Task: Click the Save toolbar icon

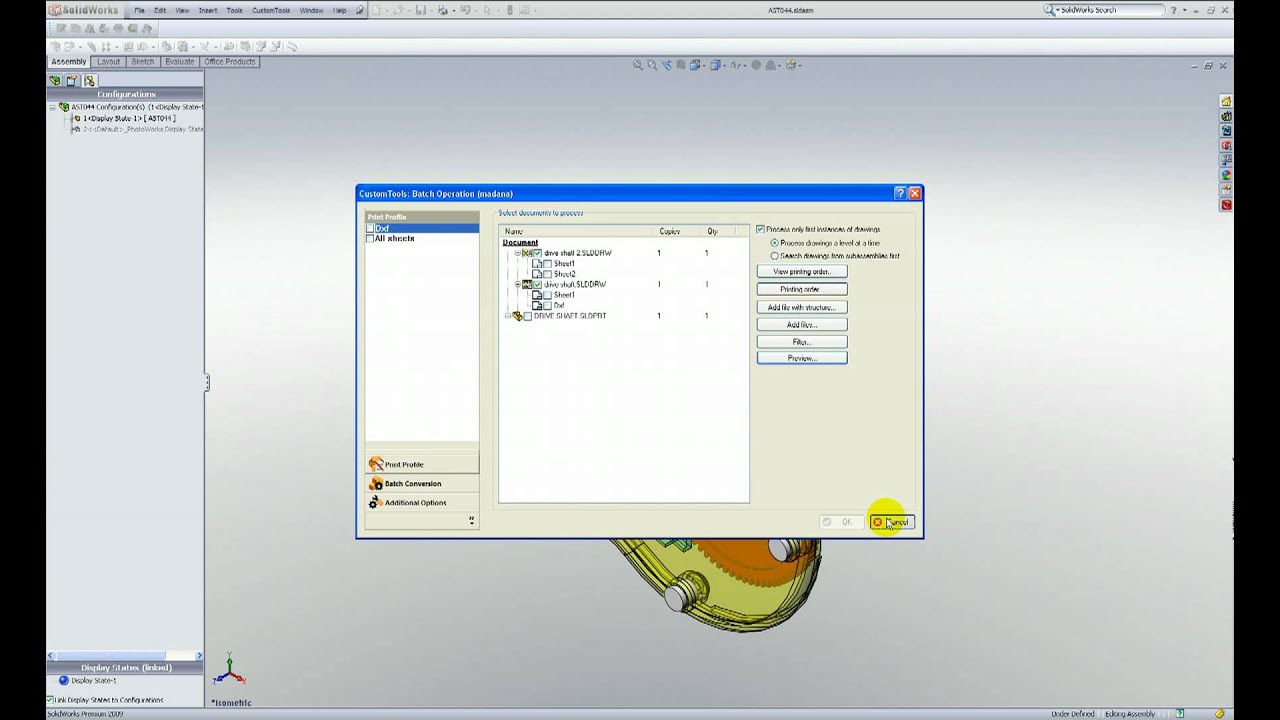Action: (420, 10)
